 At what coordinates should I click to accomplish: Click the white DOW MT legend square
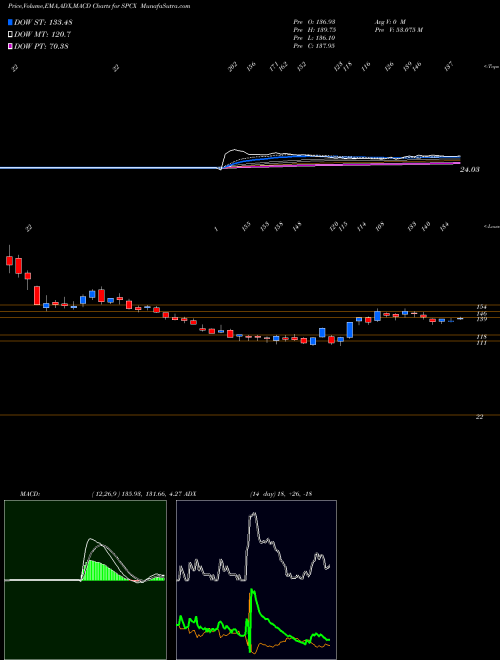coord(10,35)
